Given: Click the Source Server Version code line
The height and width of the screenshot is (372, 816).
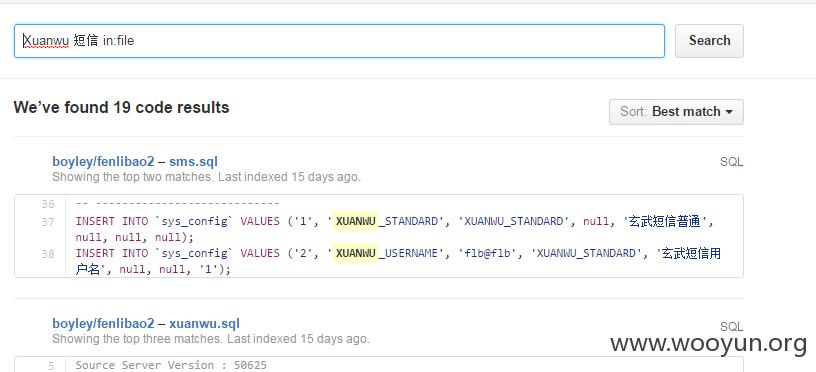Looking at the screenshot, I should click(171, 365).
